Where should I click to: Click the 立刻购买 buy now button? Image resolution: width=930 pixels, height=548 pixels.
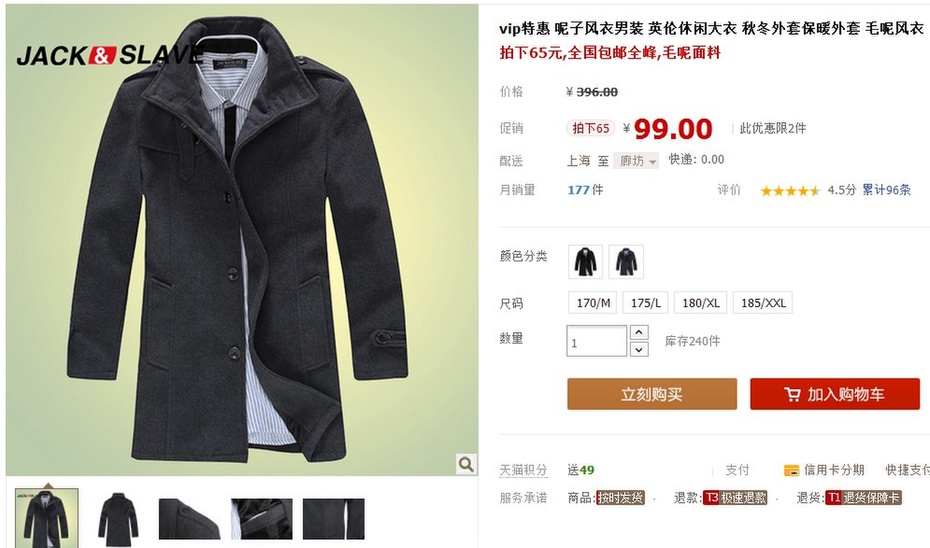(652, 394)
